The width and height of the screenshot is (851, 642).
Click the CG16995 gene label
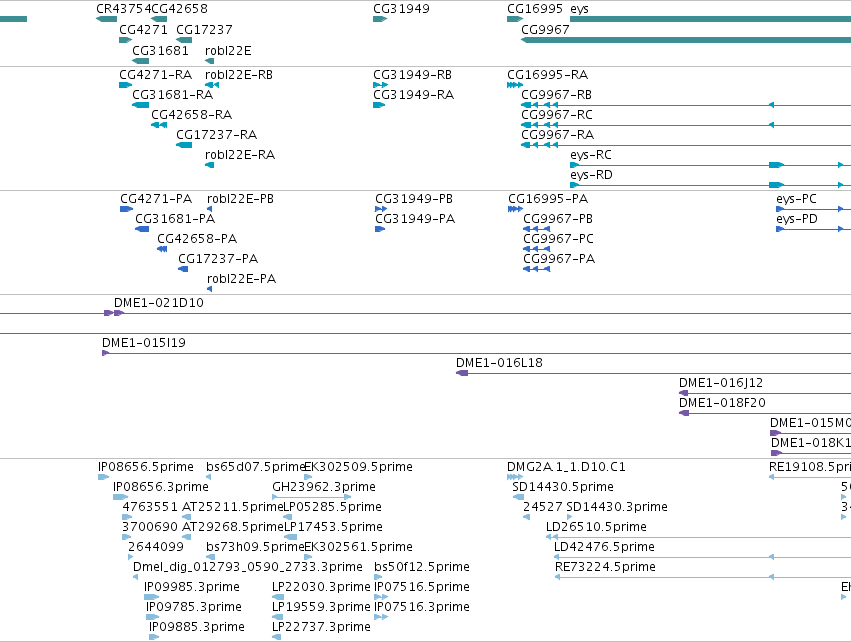[x=535, y=9]
